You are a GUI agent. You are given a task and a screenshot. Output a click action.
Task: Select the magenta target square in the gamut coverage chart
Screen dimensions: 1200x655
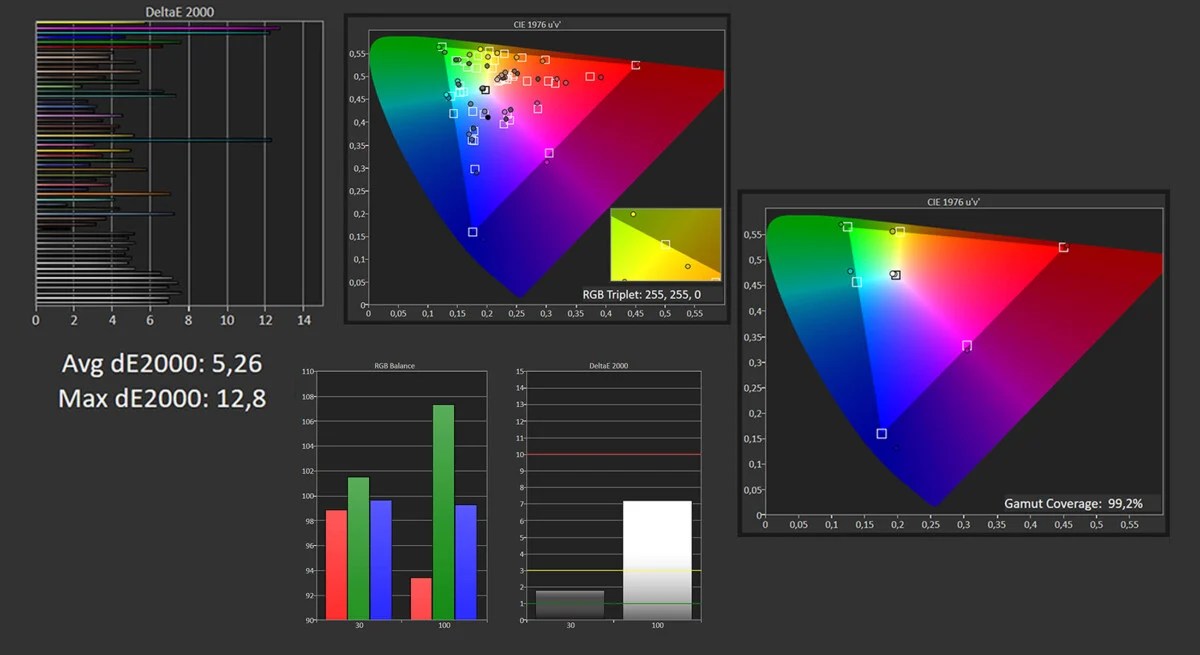967,345
